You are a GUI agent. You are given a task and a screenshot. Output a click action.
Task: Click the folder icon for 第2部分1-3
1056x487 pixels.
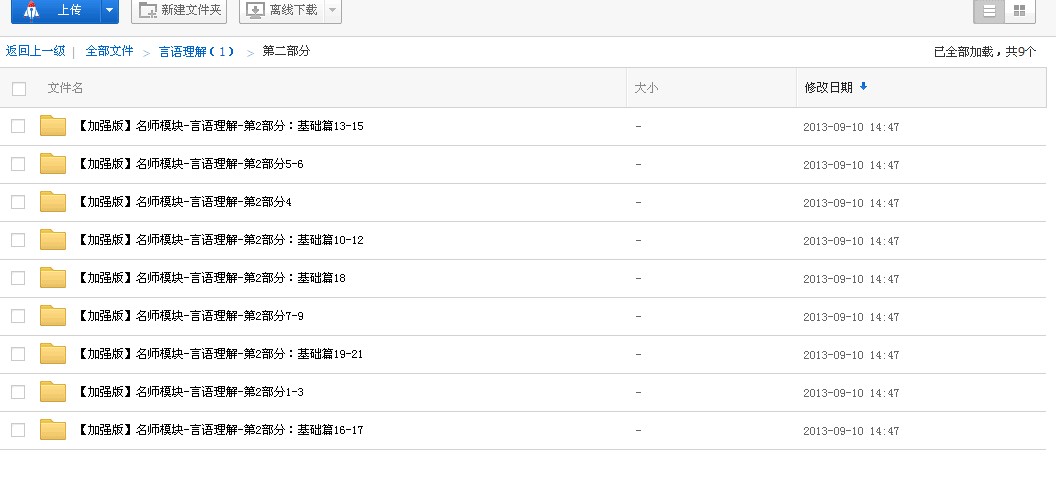pyautogui.click(x=53, y=392)
